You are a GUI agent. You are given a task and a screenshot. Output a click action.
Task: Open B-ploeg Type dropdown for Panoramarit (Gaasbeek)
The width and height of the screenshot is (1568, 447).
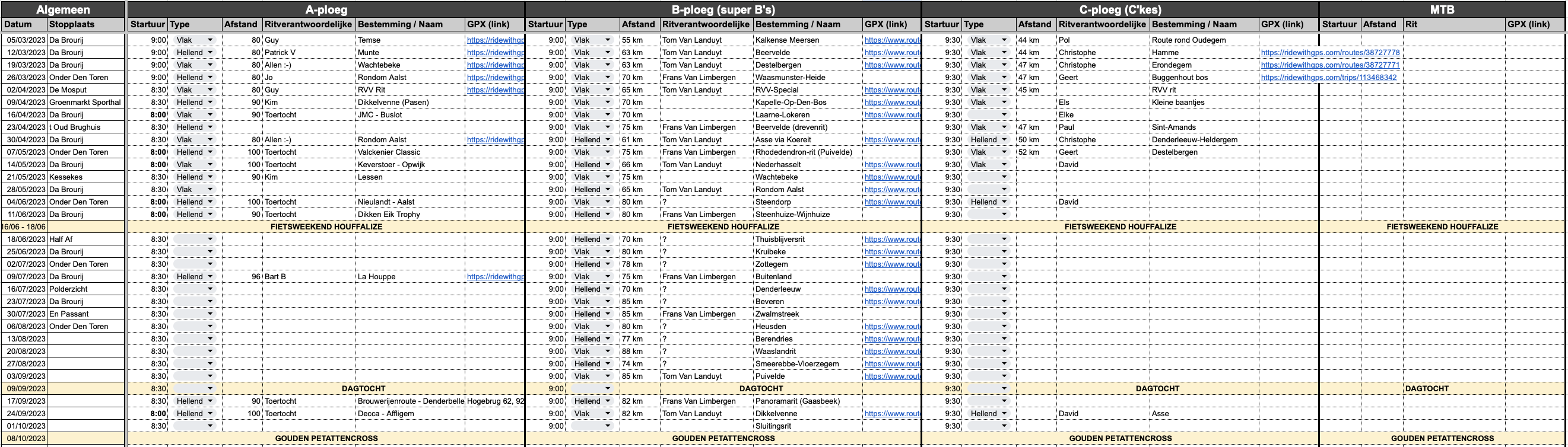click(592, 401)
